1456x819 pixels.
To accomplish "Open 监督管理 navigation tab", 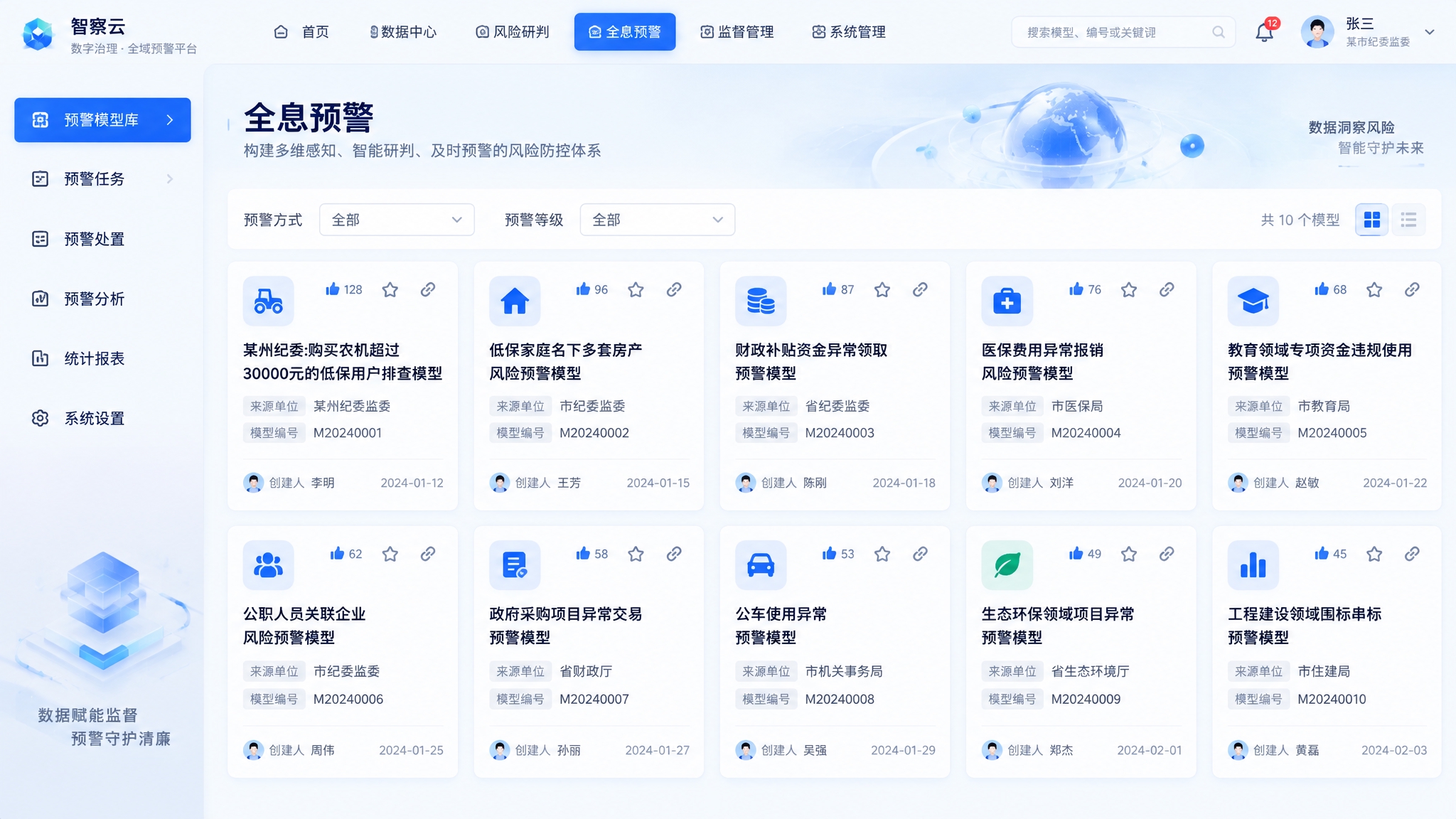I will [737, 32].
